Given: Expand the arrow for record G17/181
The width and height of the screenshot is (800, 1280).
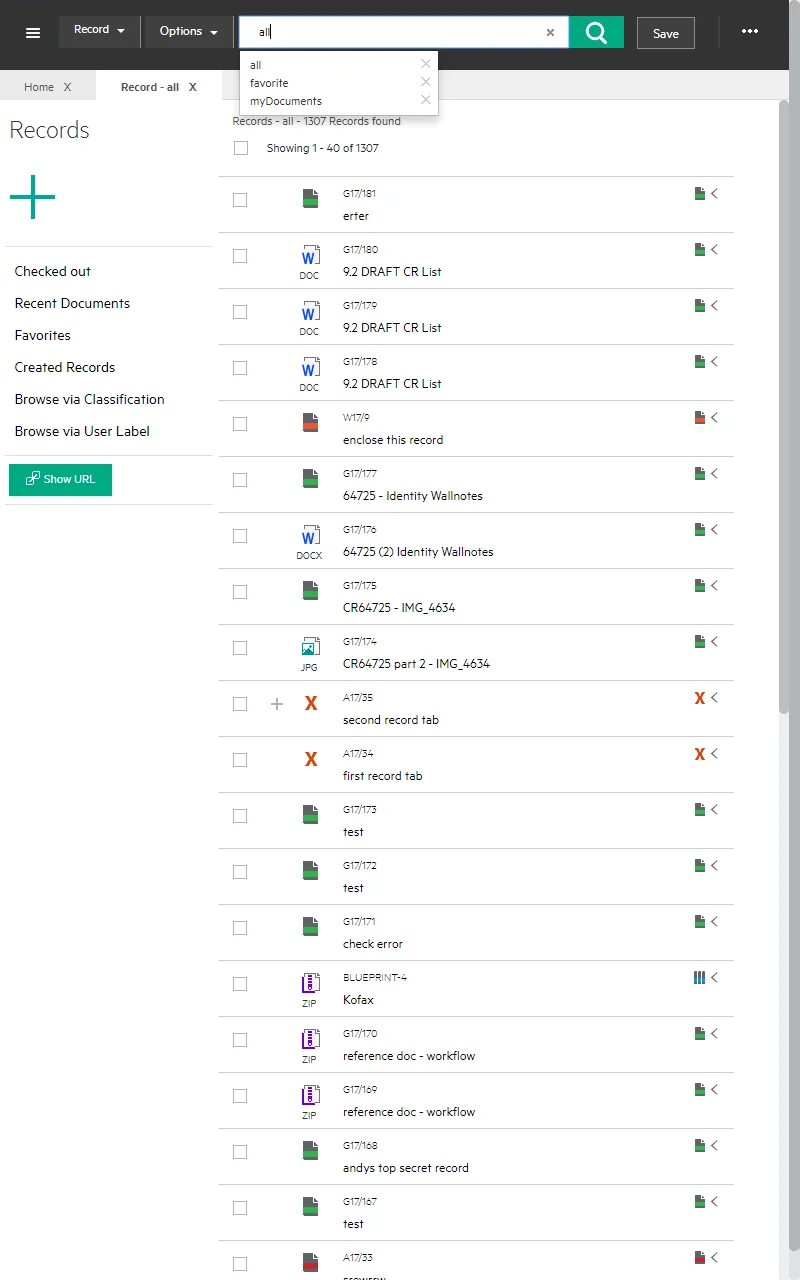Looking at the screenshot, I should (714, 194).
